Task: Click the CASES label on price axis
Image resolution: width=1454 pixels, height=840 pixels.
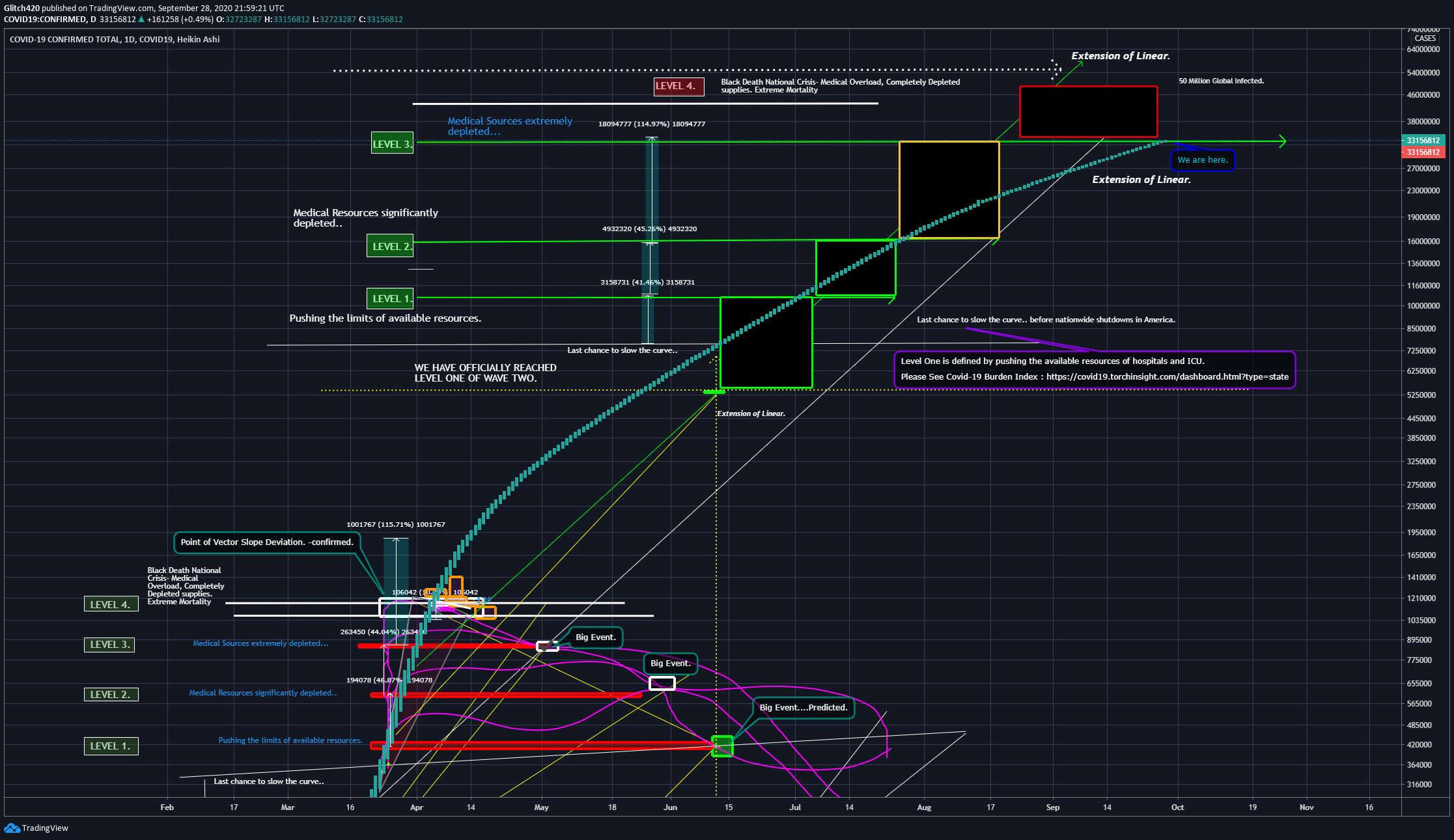Action: click(x=1425, y=38)
